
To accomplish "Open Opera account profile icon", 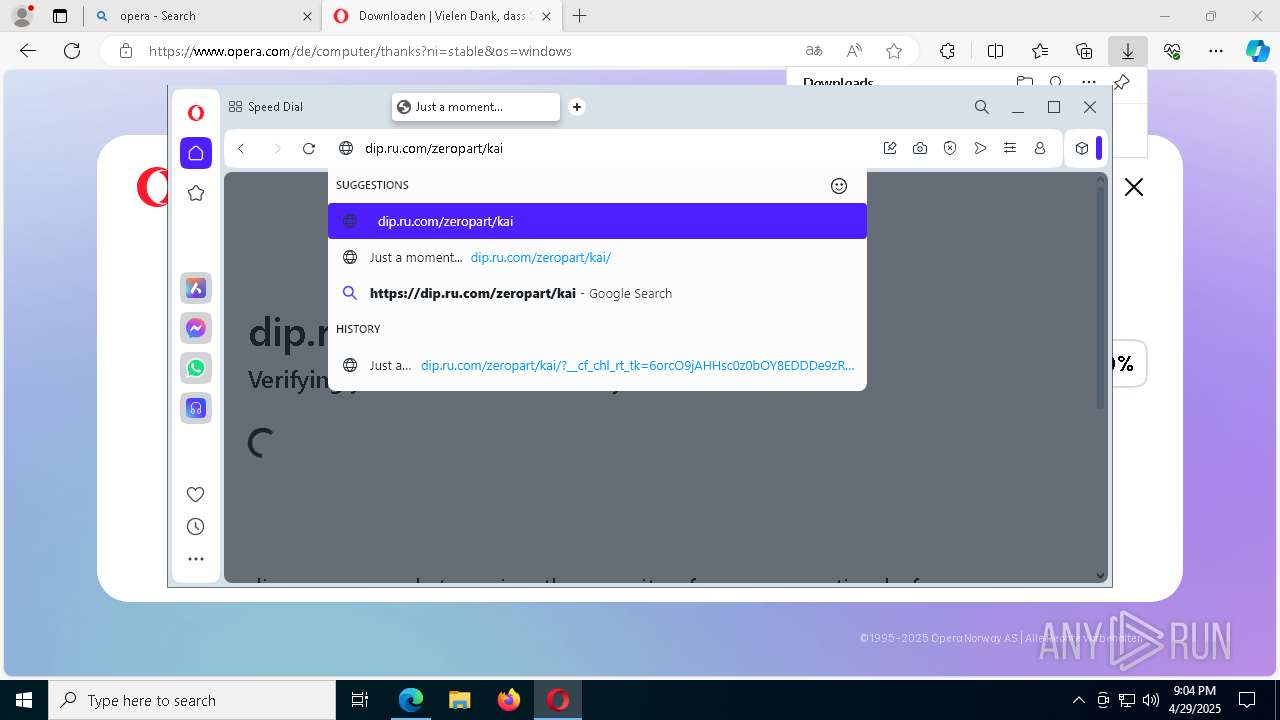I will tap(1040, 148).
